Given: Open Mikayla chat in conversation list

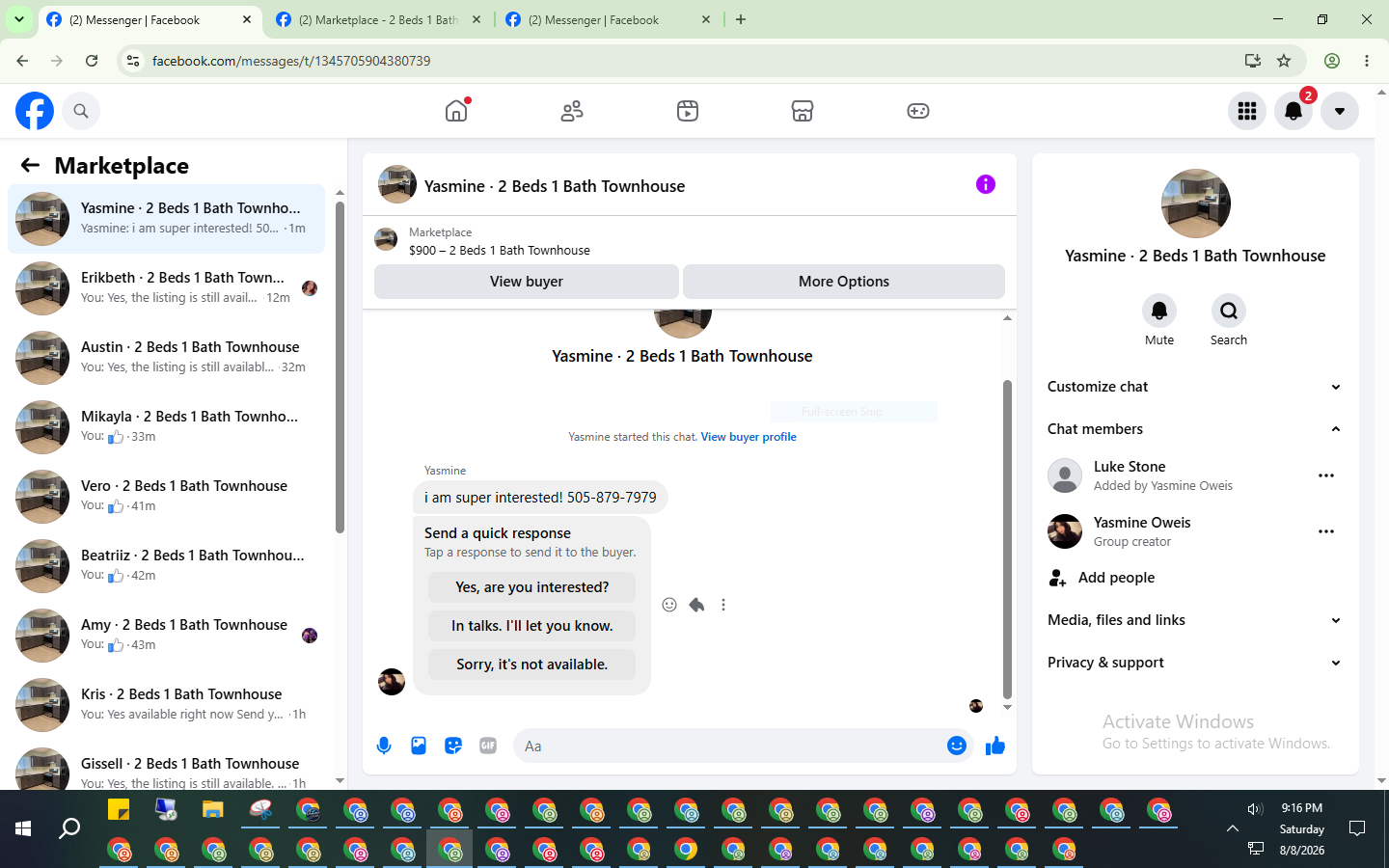Looking at the screenshot, I should tap(167, 427).
